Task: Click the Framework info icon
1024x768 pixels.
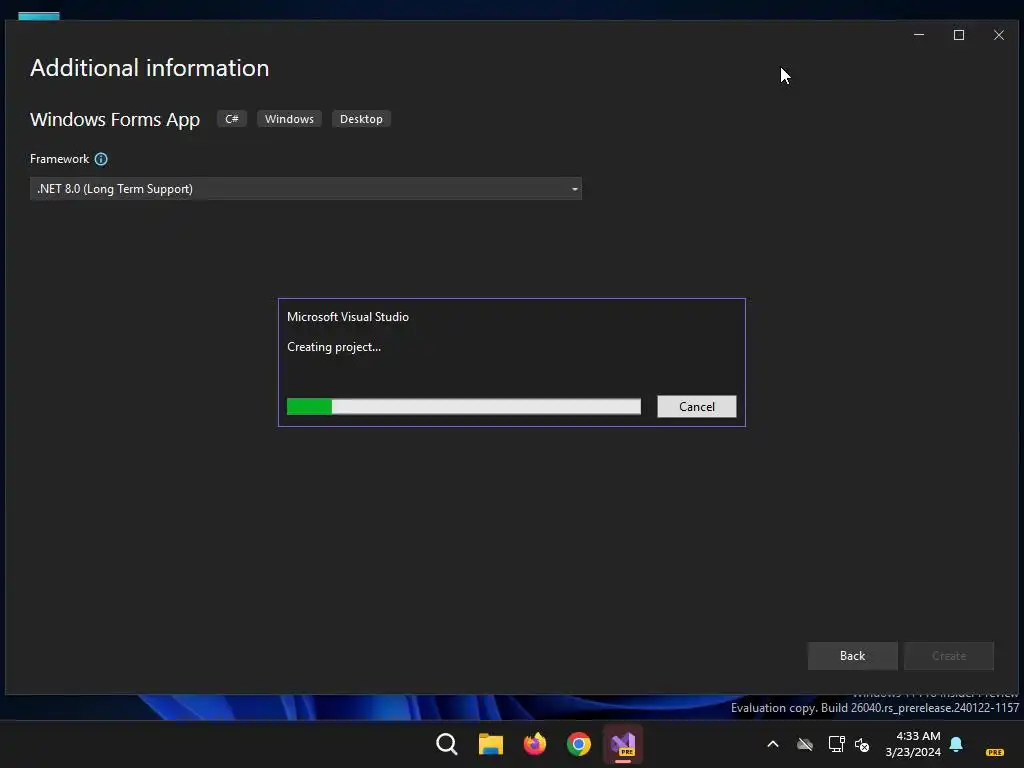Action: click(101, 159)
